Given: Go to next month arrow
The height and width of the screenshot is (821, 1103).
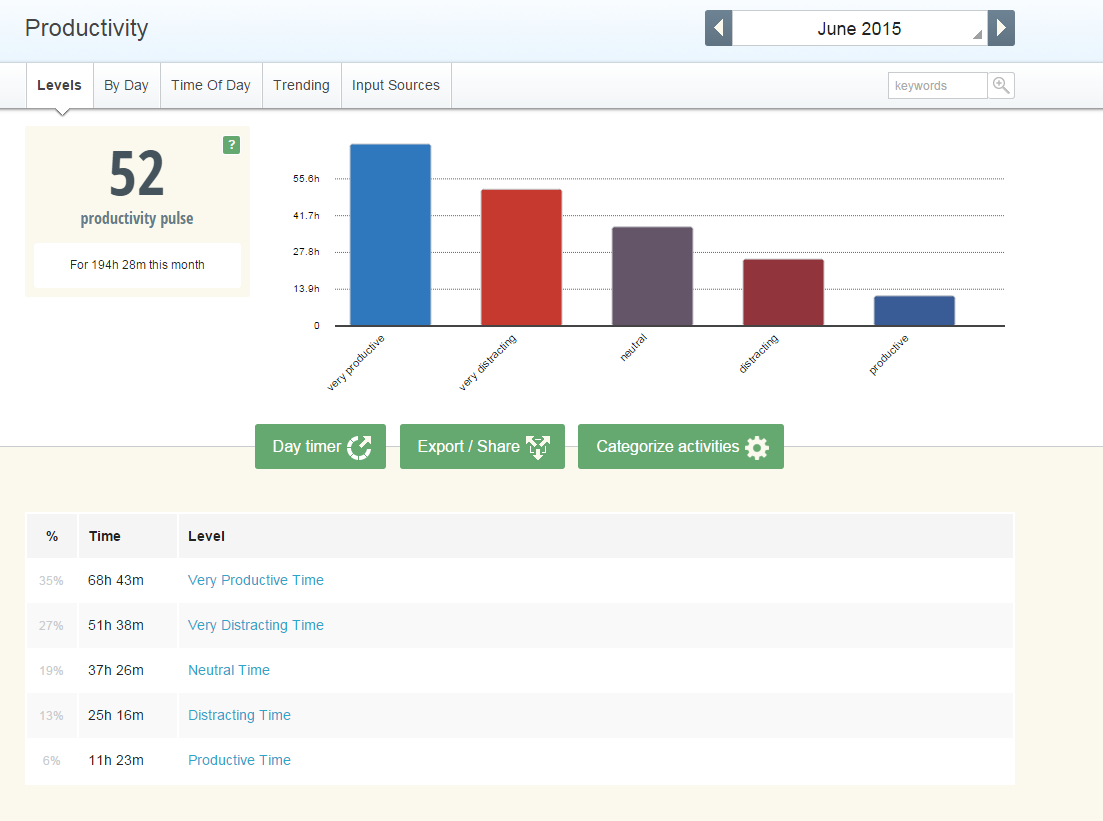Looking at the screenshot, I should point(1001,28).
